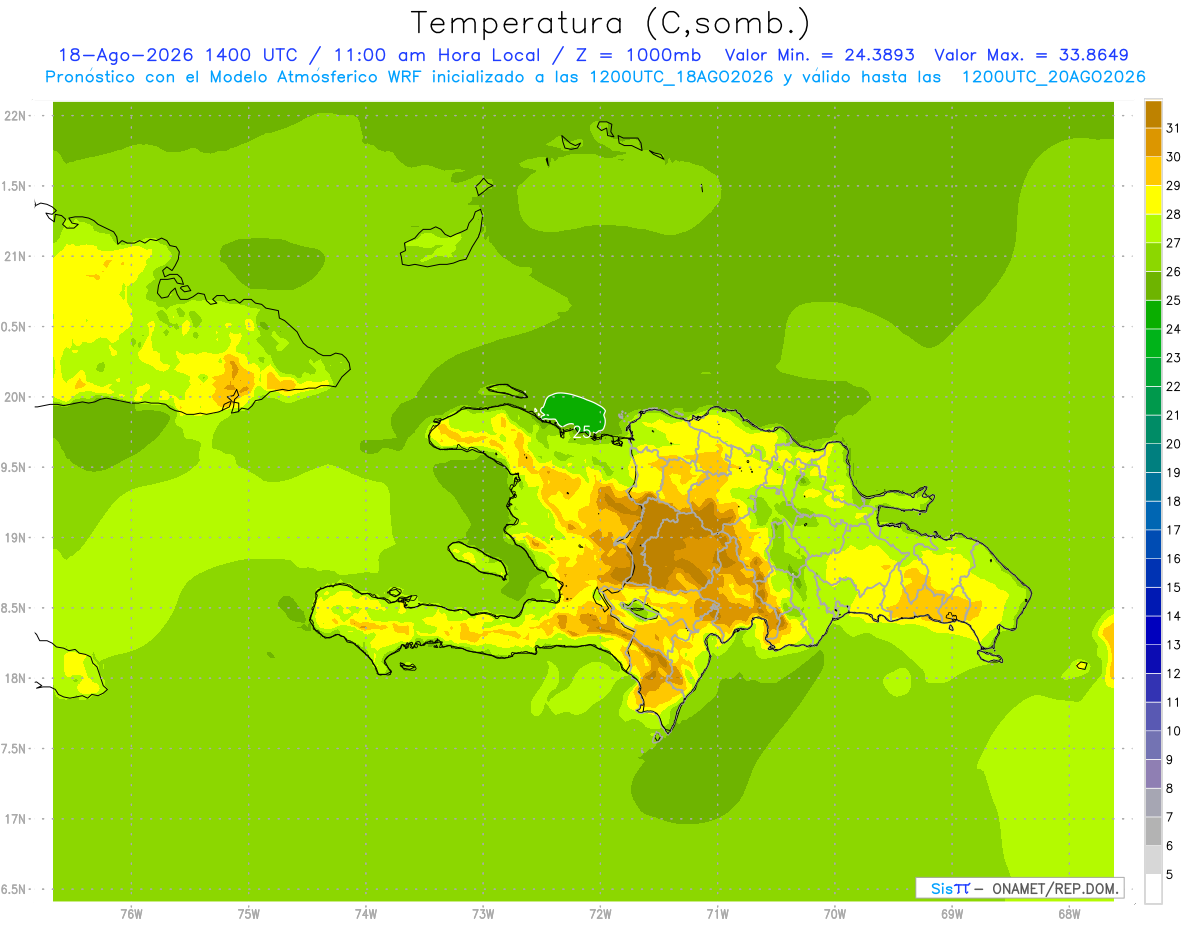Pick the legend color between 6 and 7

pyautogui.click(x=1153, y=831)
